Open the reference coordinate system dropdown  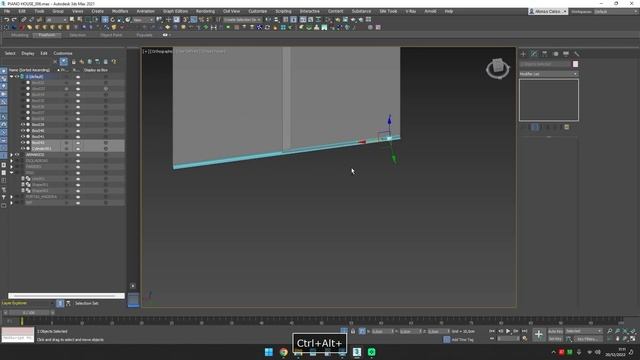pyautogui.click(x=144, y=20)
